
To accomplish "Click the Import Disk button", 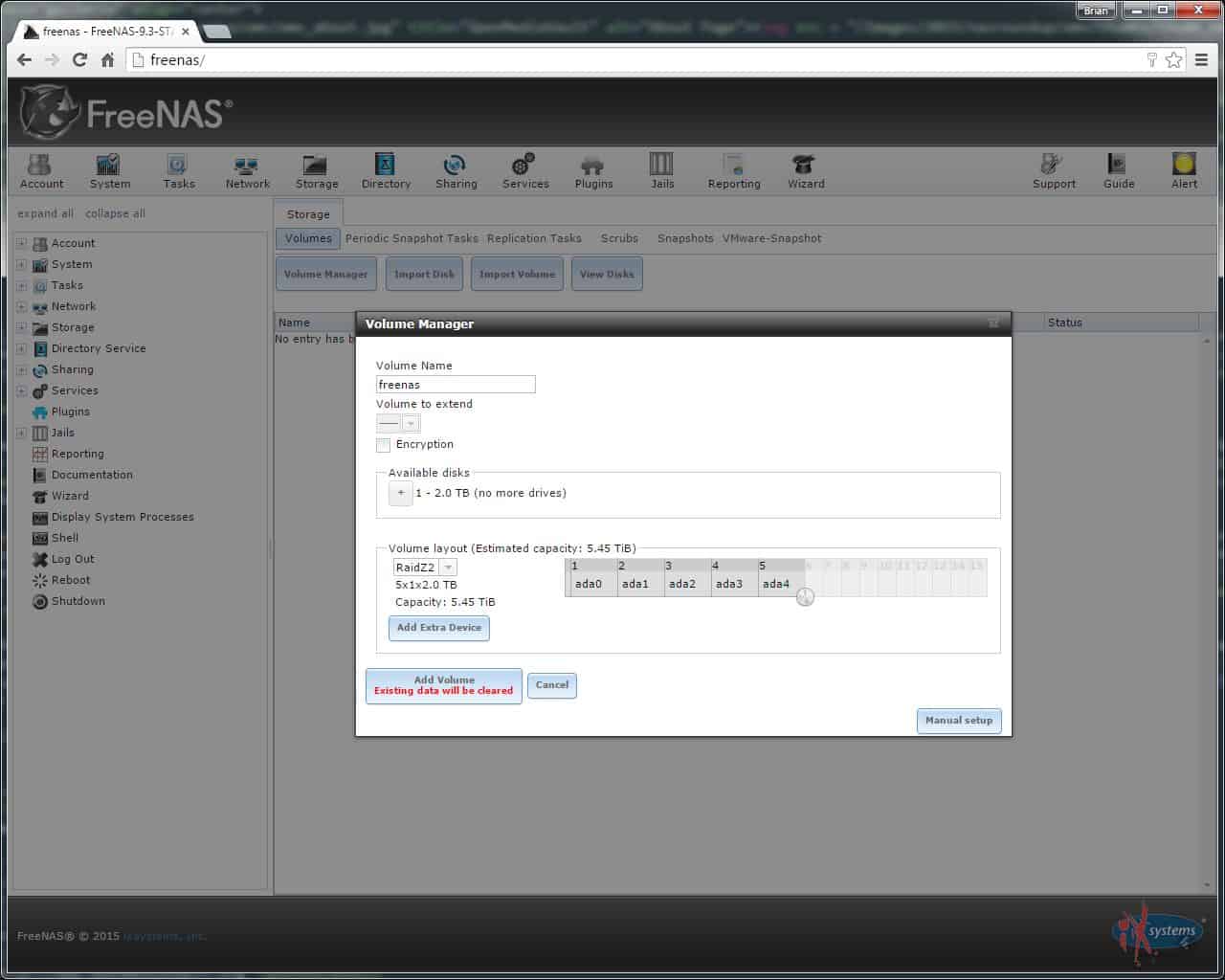I will [x=425, y=274].
